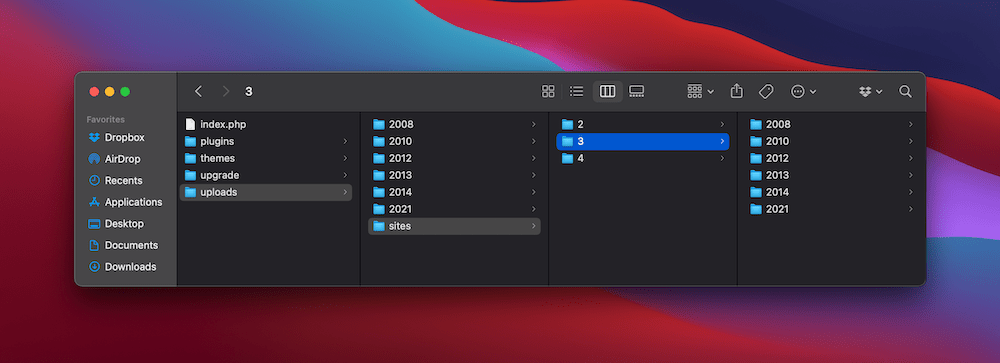Click the yellow minimize window button
The height and width of the screenshot is (363, 1000).
pos(110,92)
